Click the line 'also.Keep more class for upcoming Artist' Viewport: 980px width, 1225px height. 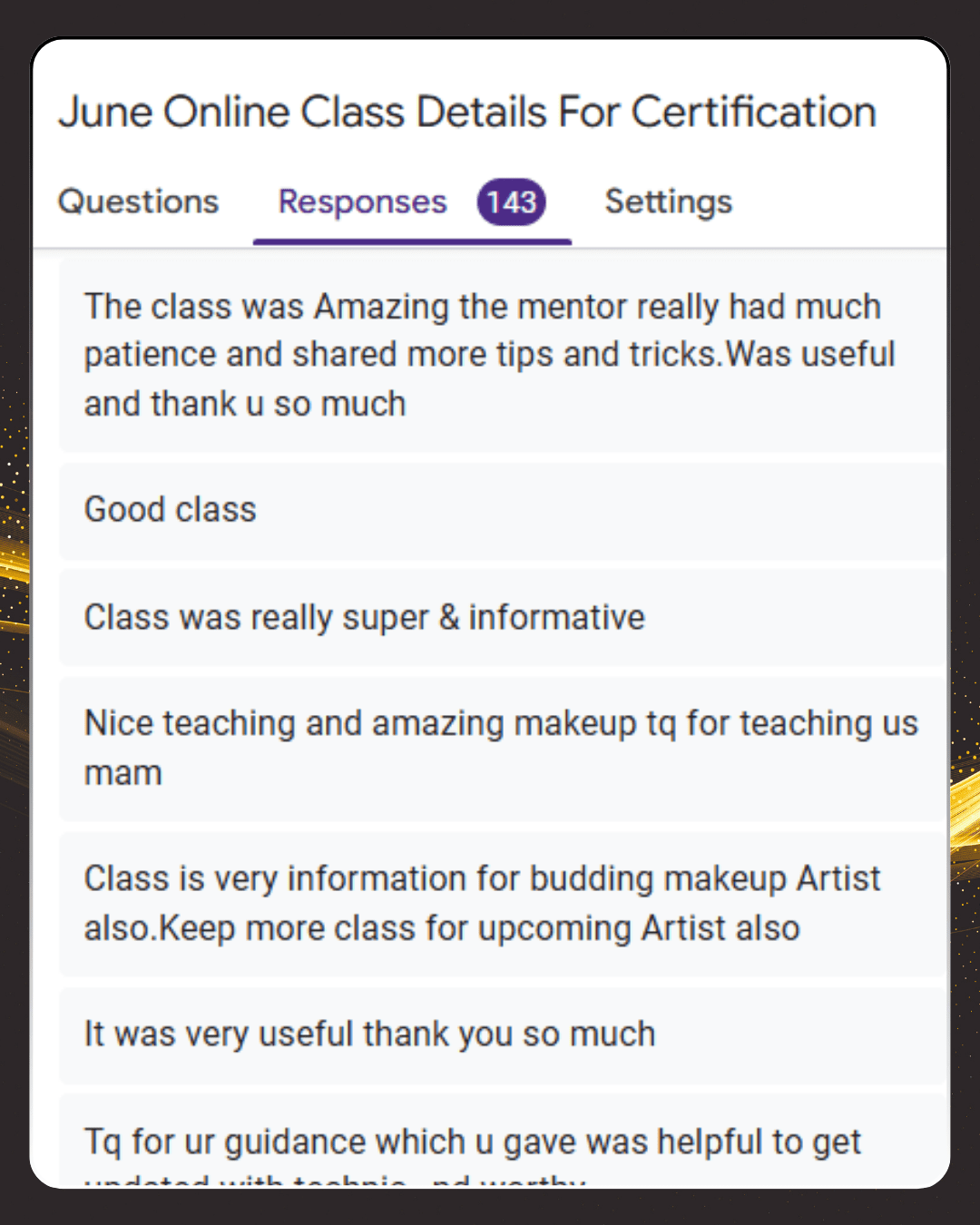tap(442, 928)
